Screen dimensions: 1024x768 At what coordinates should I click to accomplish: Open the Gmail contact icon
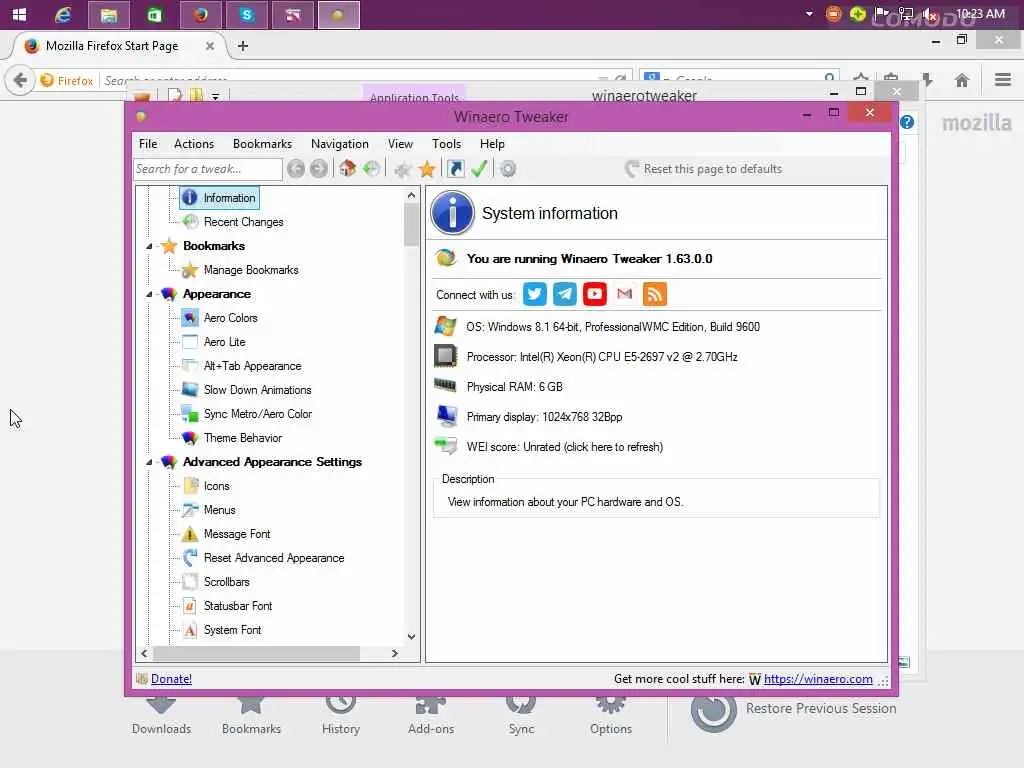point(624,294)
